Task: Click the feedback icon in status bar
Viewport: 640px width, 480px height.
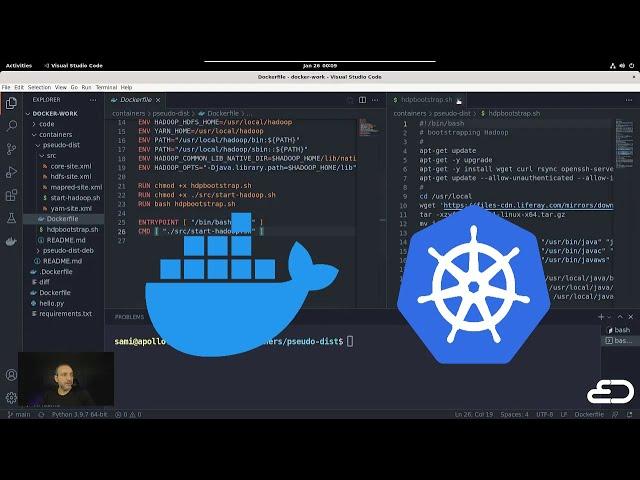Action: 615,414
